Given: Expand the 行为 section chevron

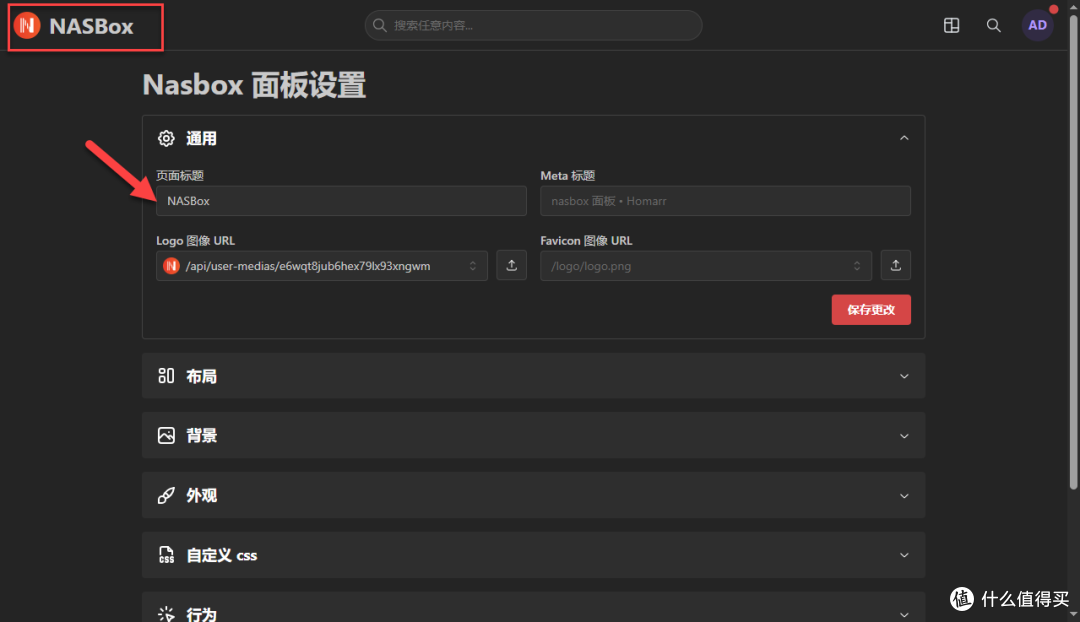Looking at the screenshot, I should (904, 614).
